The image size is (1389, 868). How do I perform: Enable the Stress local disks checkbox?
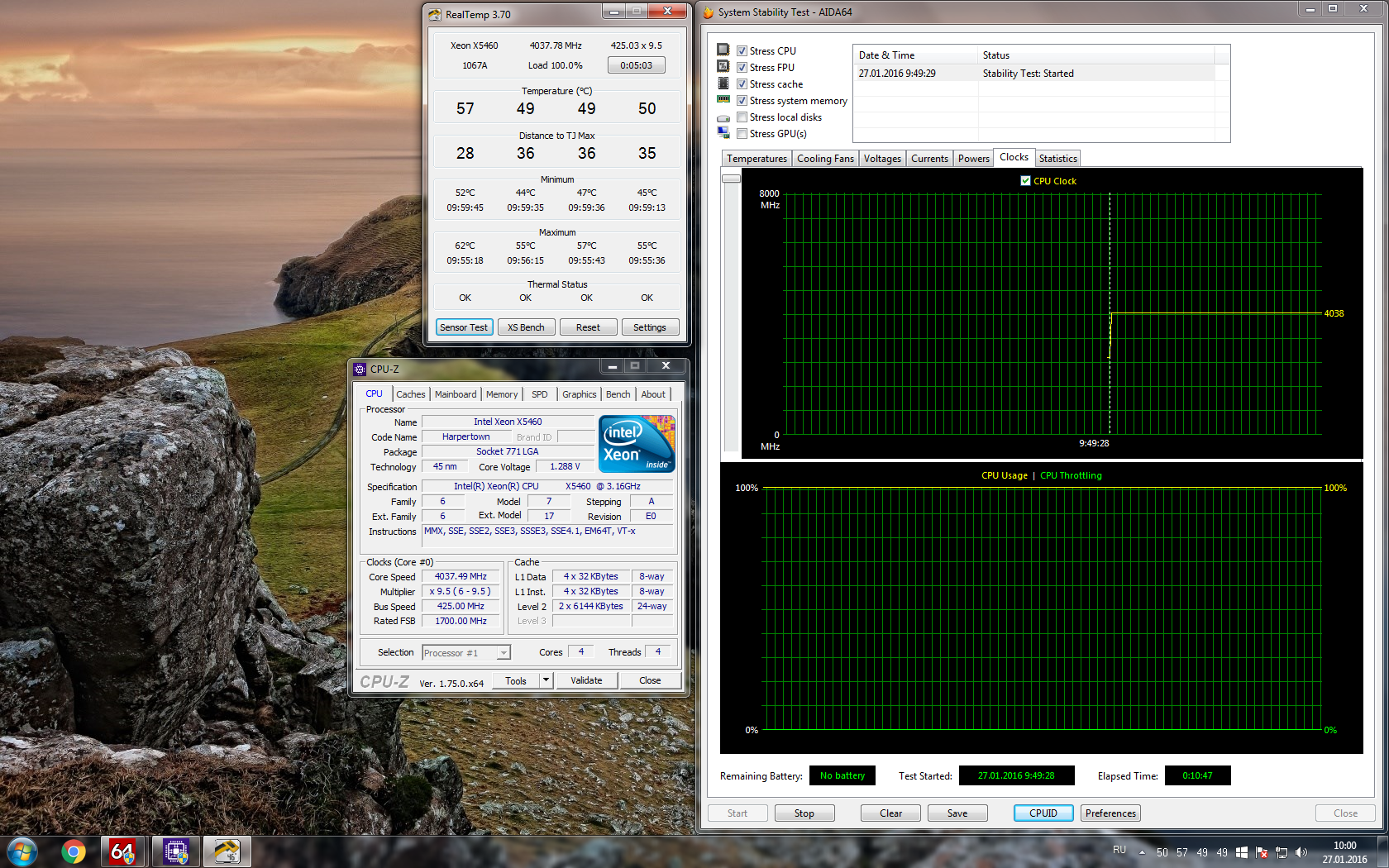(742, 117)
